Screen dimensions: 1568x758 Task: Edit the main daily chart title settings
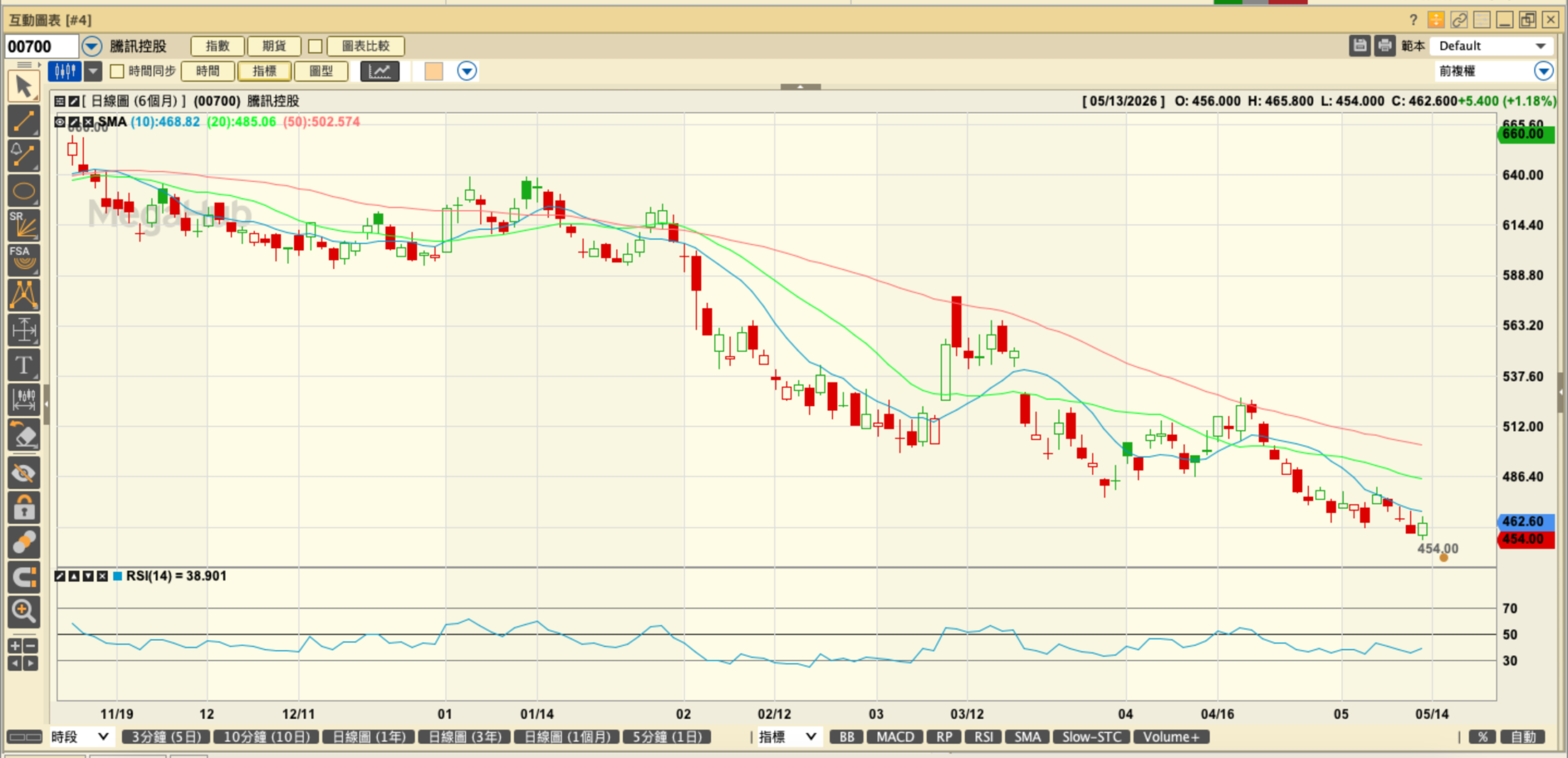tap(74, 101)
